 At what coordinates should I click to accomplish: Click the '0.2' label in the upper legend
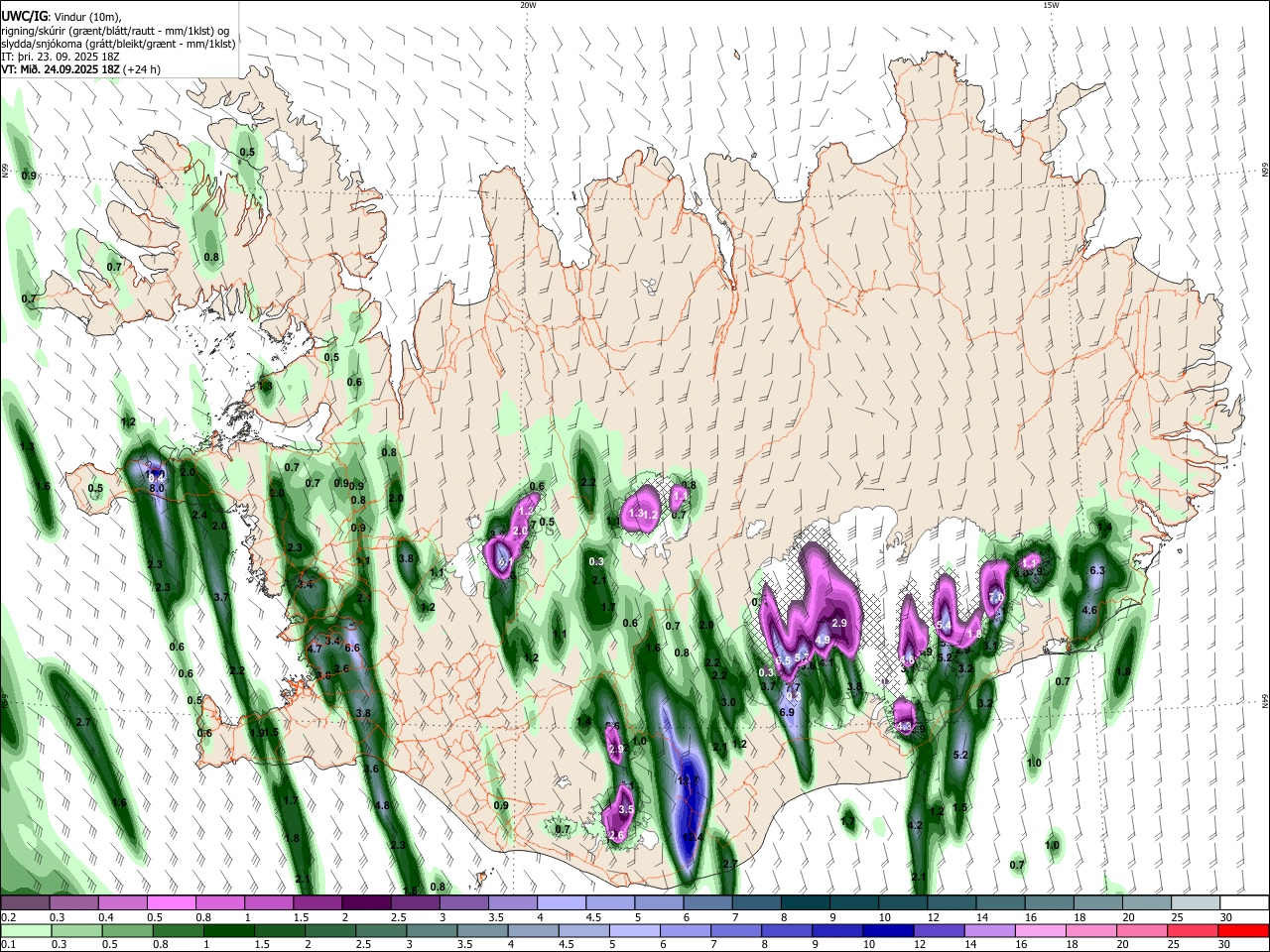pos(9,917)
